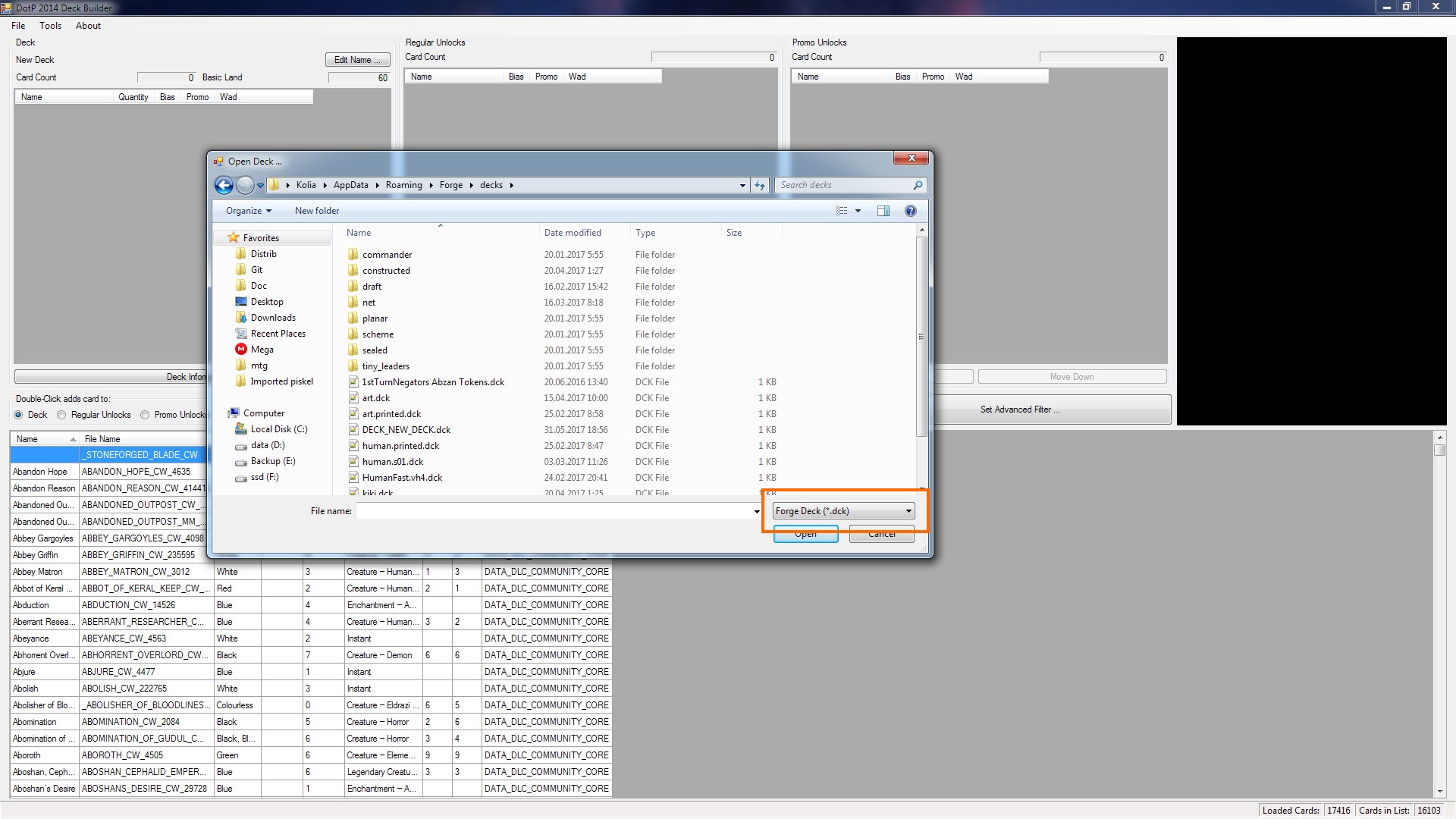Expand the Organize dropdown menu
The height and width of the screenshot is (819, 1456).
(248, 211)
